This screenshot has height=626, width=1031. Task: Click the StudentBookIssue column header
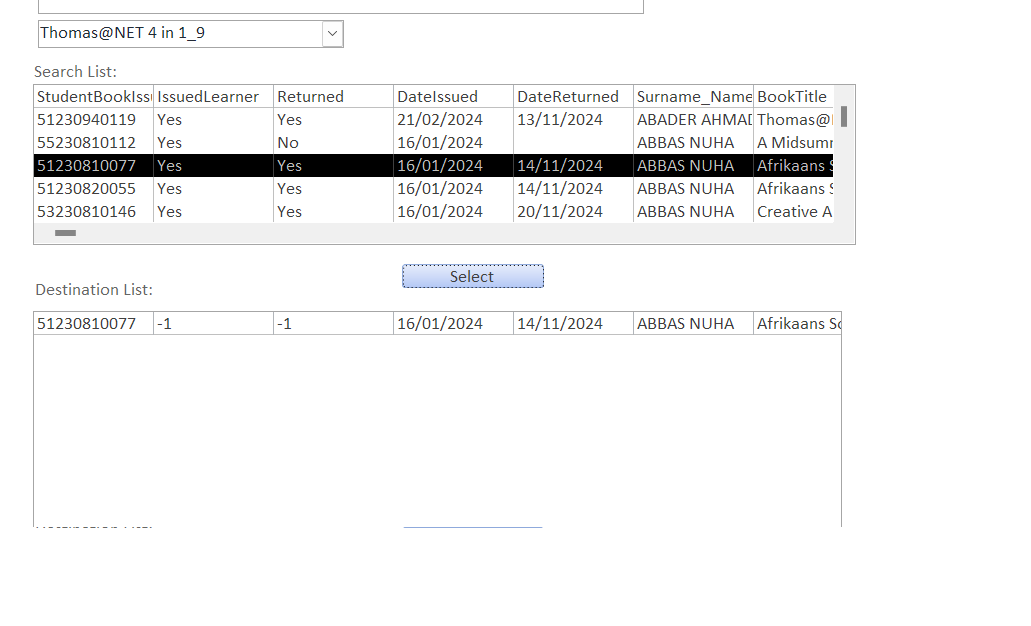tap(93, 97)
